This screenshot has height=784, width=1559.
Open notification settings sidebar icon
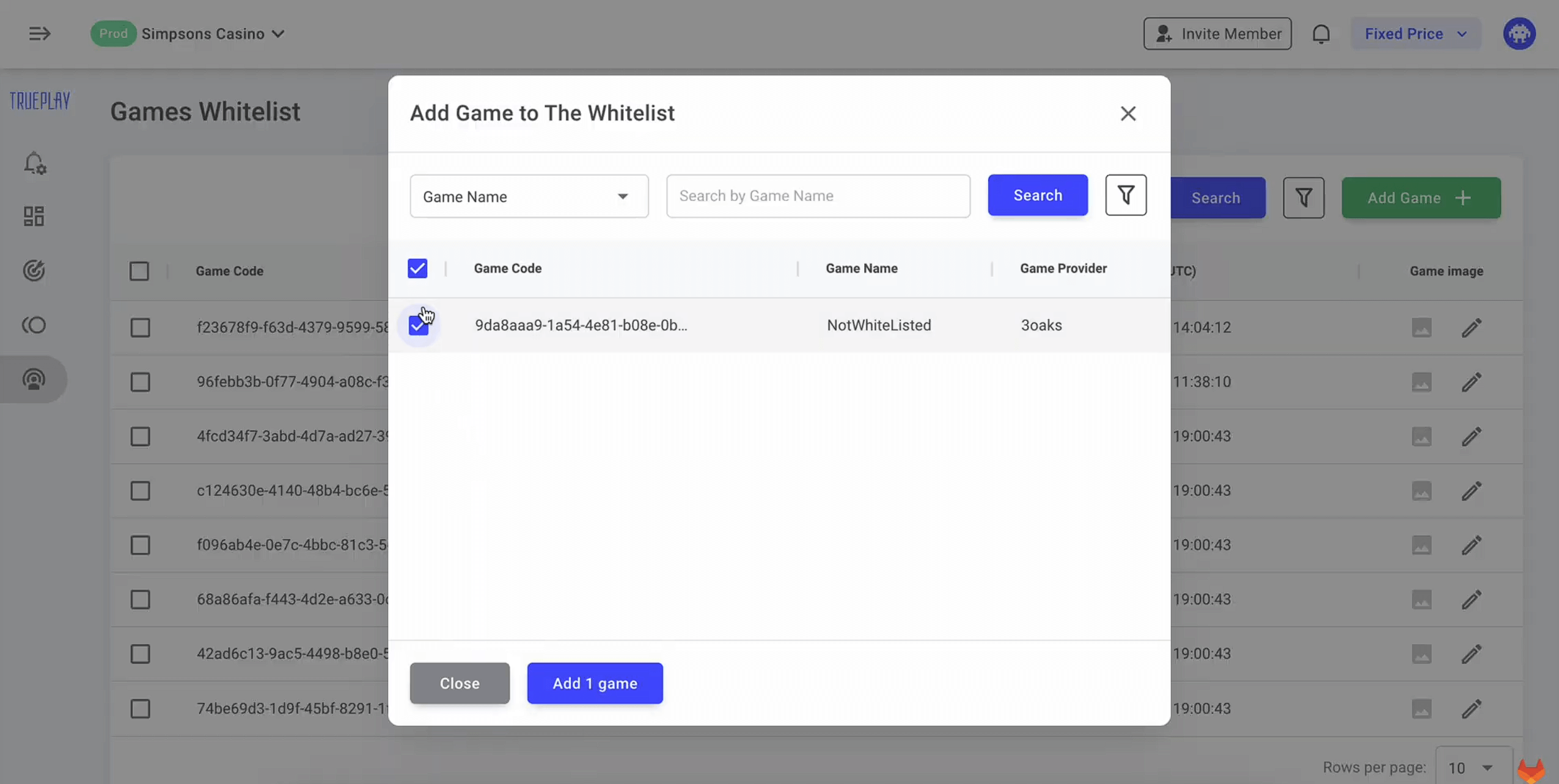point(34,163)
